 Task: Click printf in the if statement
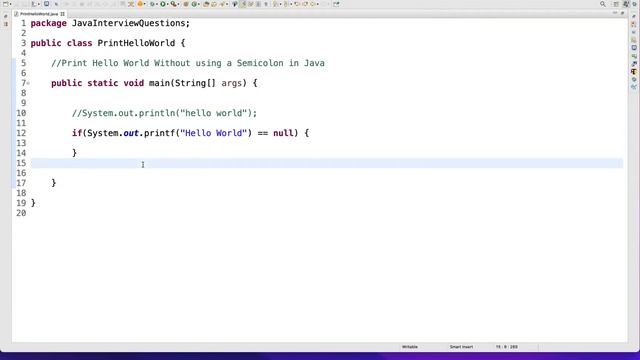point(160,133)
